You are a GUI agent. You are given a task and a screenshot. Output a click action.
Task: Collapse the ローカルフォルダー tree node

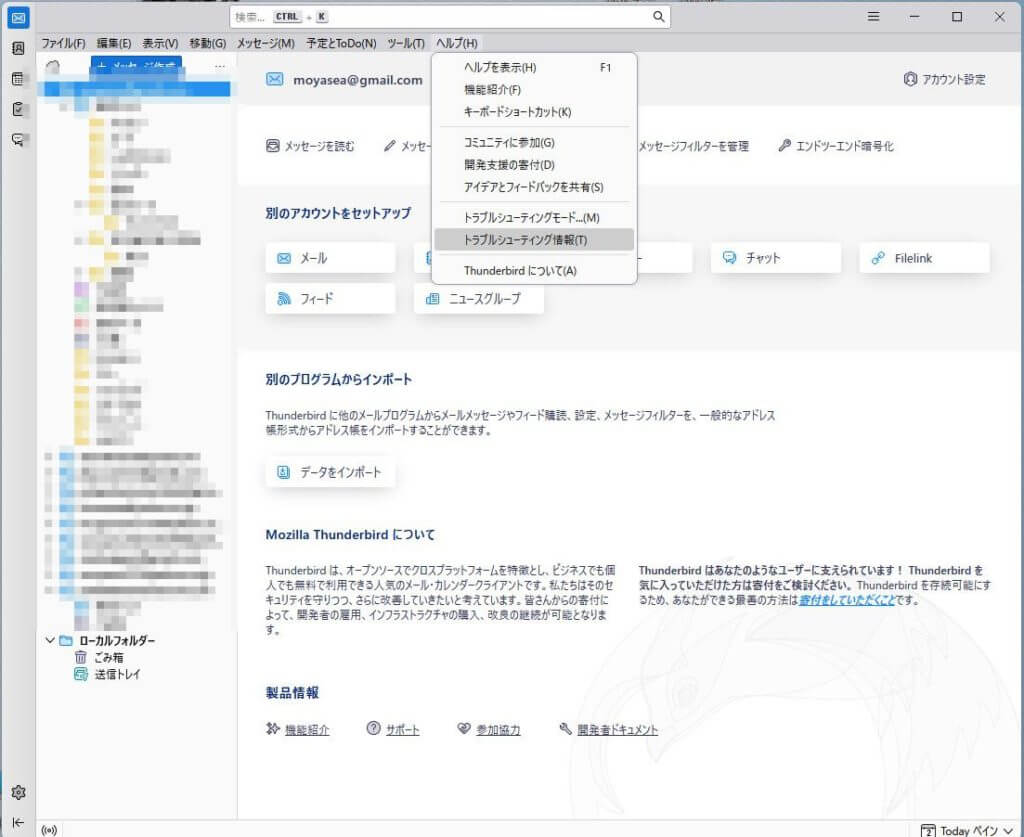(x=50, y=640)
